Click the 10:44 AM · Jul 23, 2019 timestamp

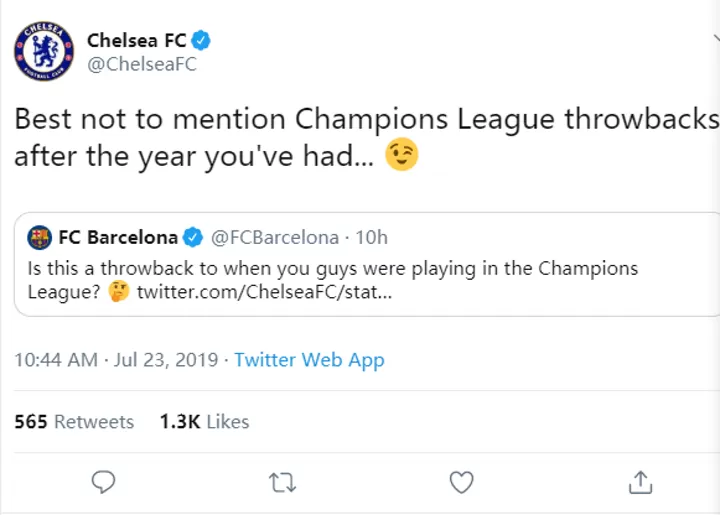click(x=116, y=360)
